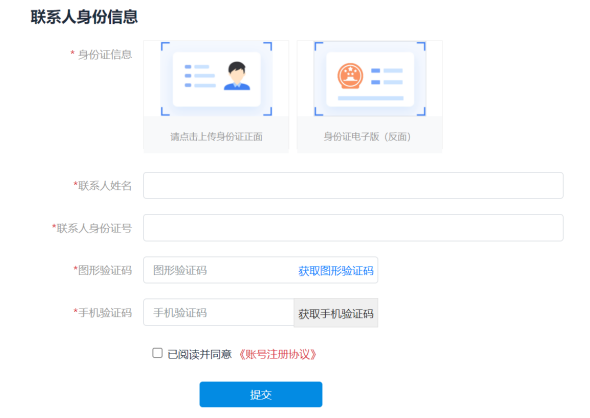Viewport: 590px width, 418px height.
Task: Click 获取手机验证码 button
Action: pyautogui.click(x=336, y=313)
